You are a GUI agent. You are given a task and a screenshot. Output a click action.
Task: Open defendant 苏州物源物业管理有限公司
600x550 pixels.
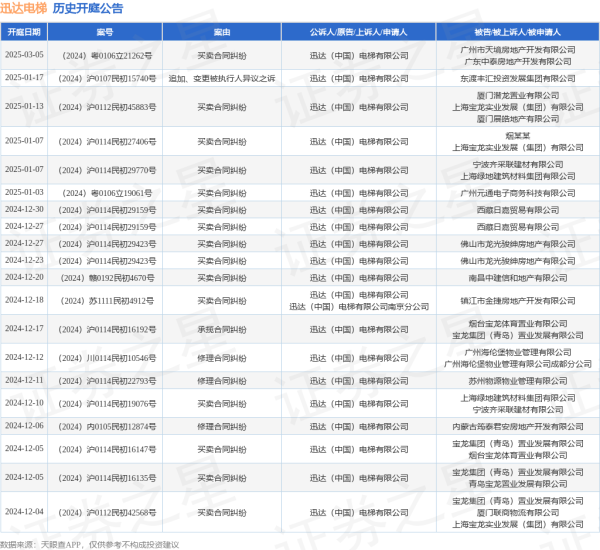tap(519, 380)
